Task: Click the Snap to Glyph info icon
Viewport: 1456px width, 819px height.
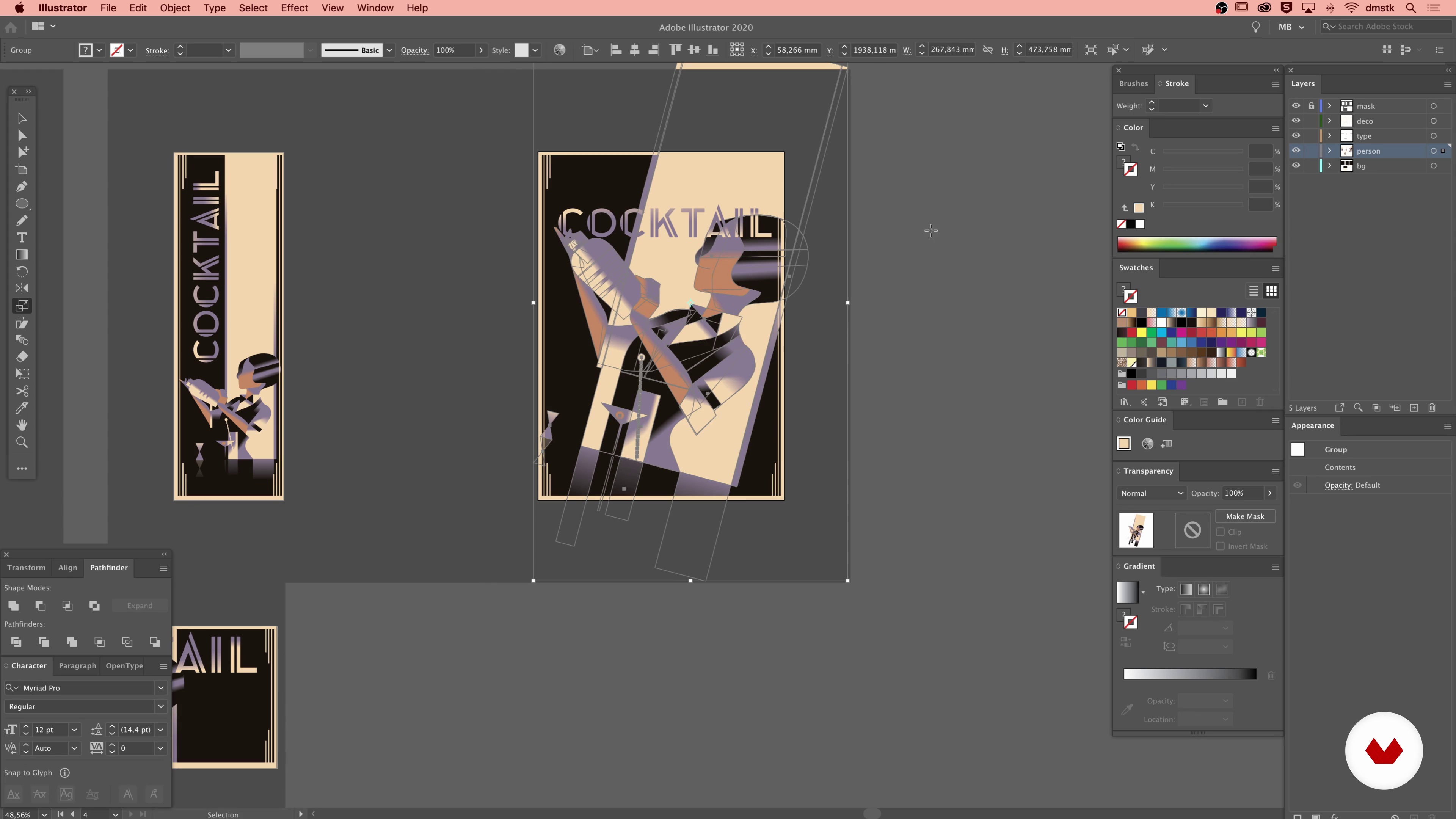Action: coord(64,773)
